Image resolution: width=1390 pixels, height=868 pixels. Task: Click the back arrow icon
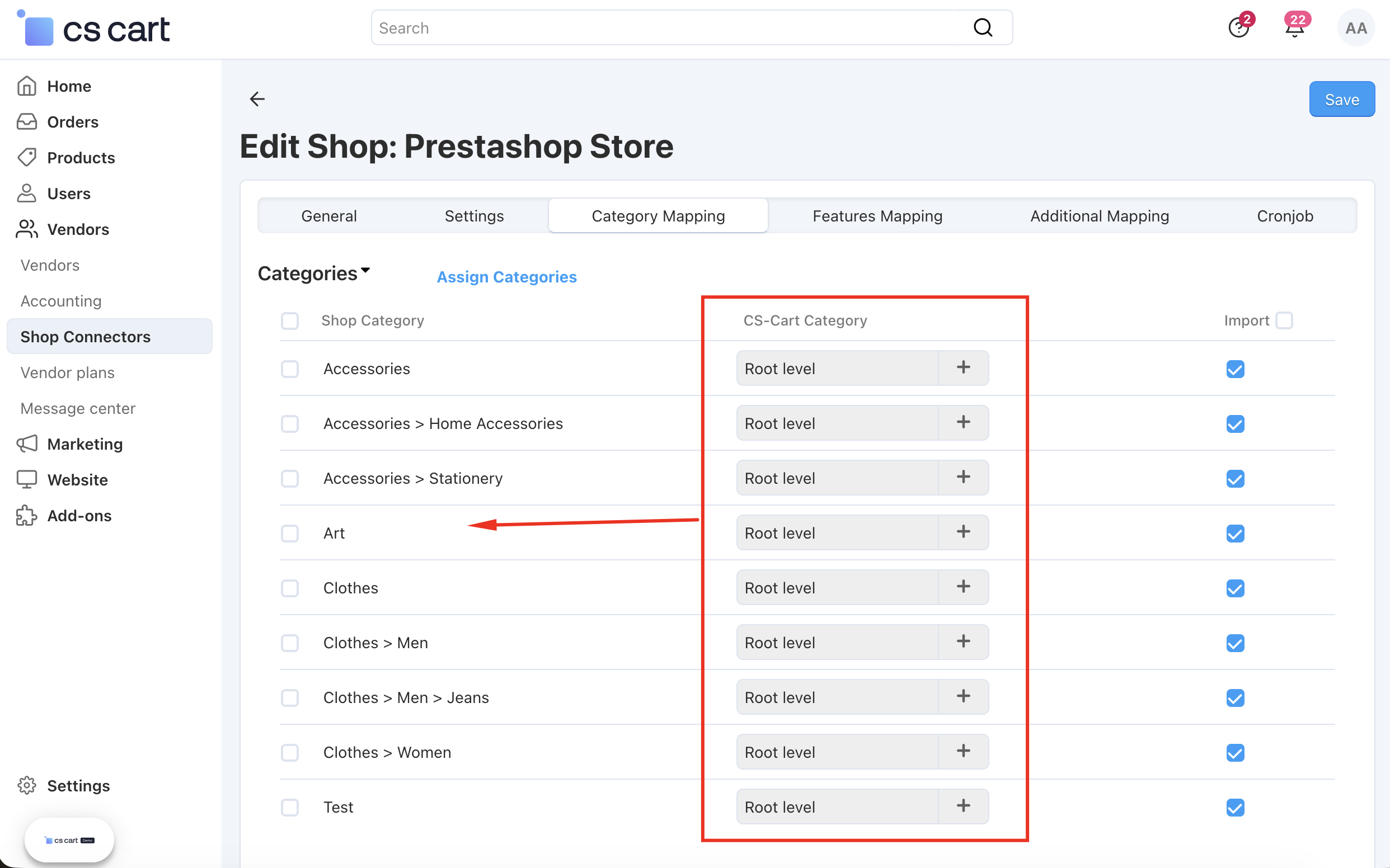point(257,99)
